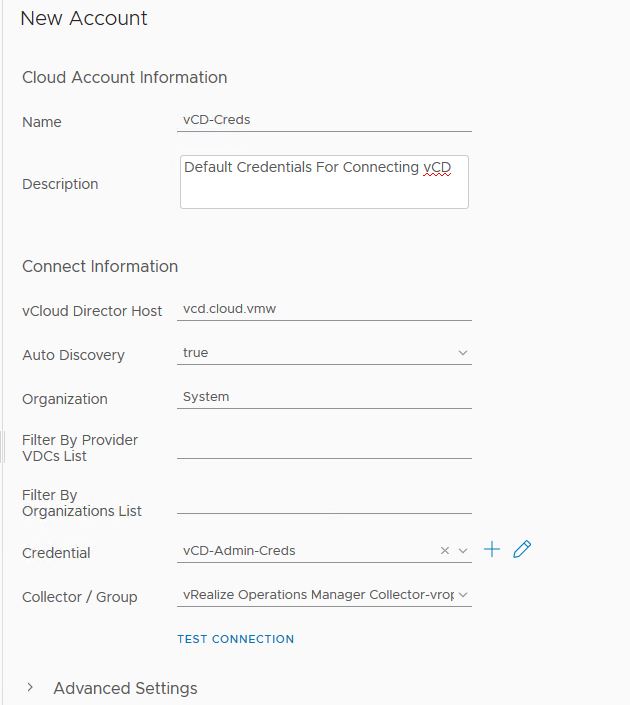Screen dimensions: 630x705
Task: Click the Cloud Account Information heading
Action: (124, 77)
